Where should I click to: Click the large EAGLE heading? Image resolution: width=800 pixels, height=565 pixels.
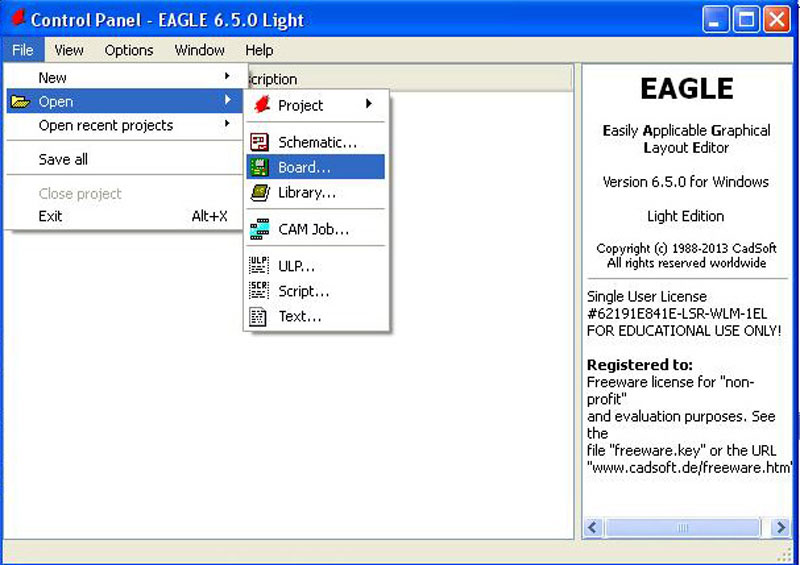[x=687, y=89]
